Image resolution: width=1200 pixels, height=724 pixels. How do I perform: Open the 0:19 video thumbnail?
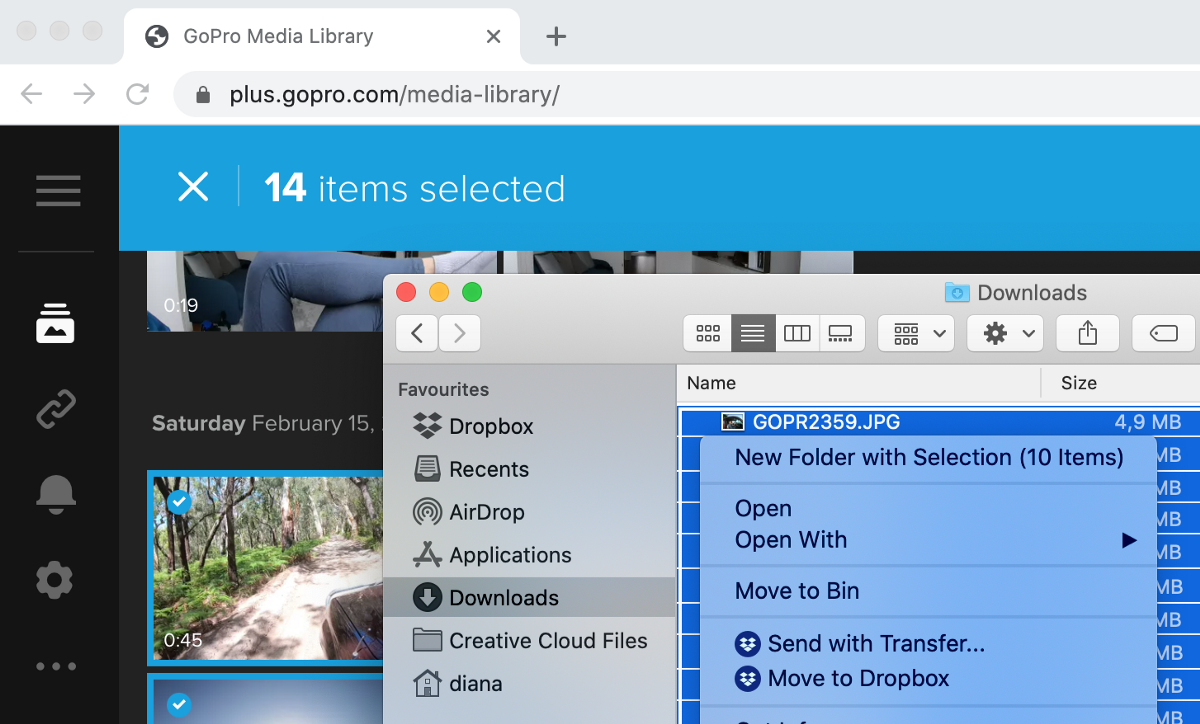pos(265,290)
